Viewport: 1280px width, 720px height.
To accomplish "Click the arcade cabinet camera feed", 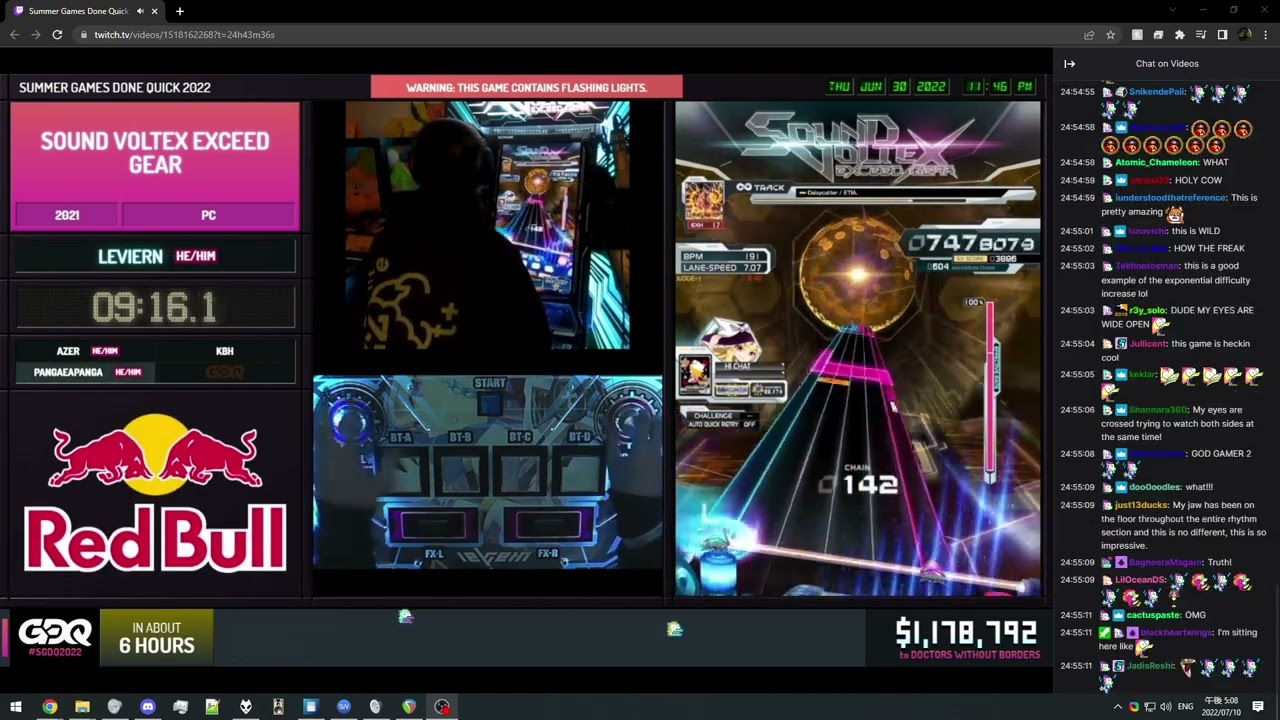I will pos(487,225).
